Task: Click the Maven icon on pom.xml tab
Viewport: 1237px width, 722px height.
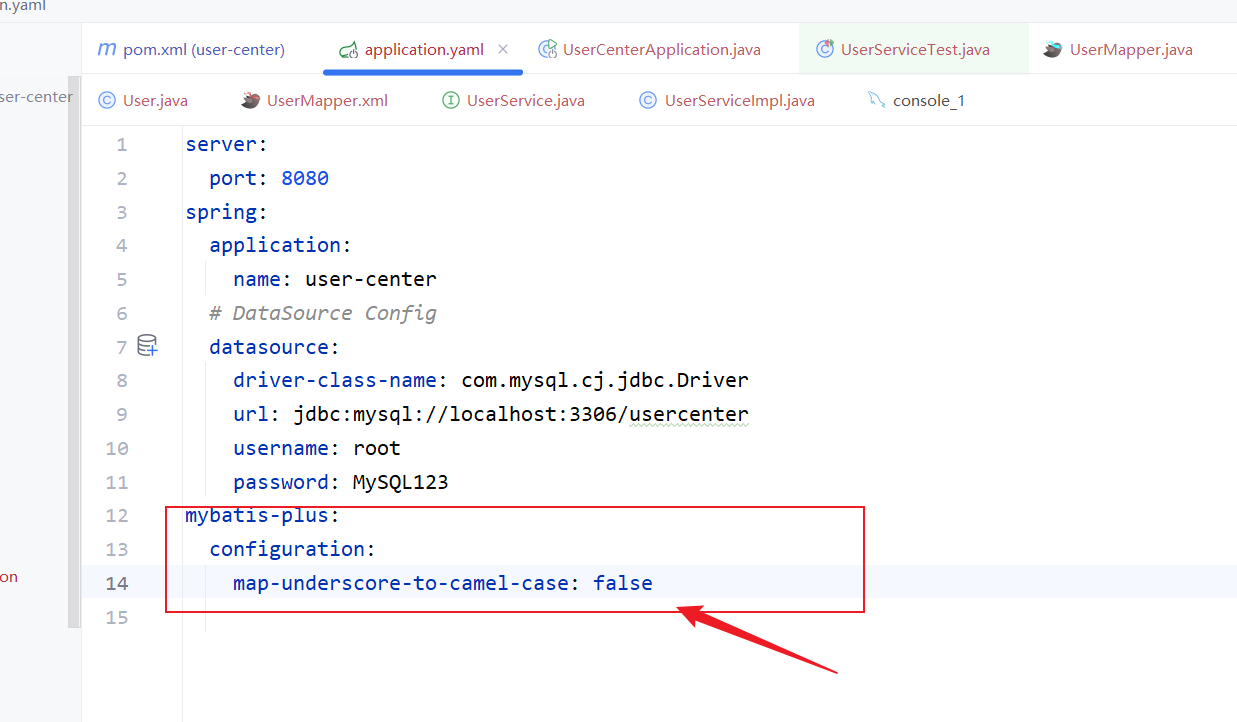Action: (107, 49)
